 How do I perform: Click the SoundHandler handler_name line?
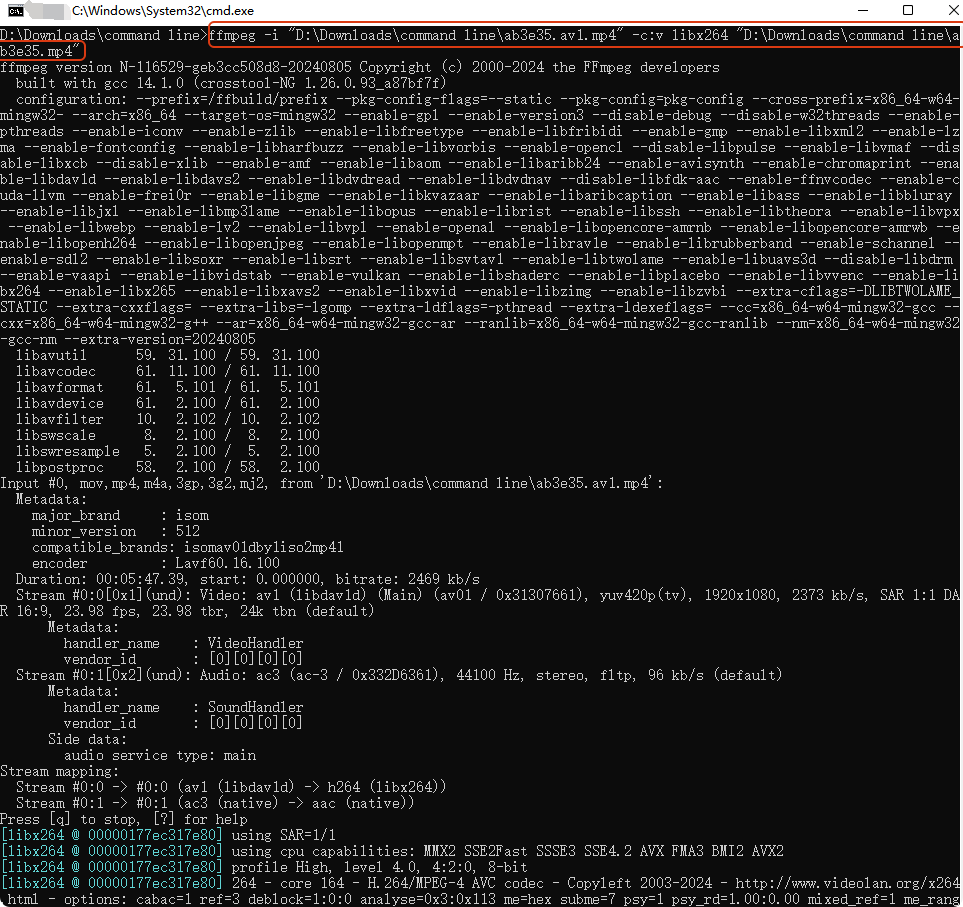[x=183, y=707]
